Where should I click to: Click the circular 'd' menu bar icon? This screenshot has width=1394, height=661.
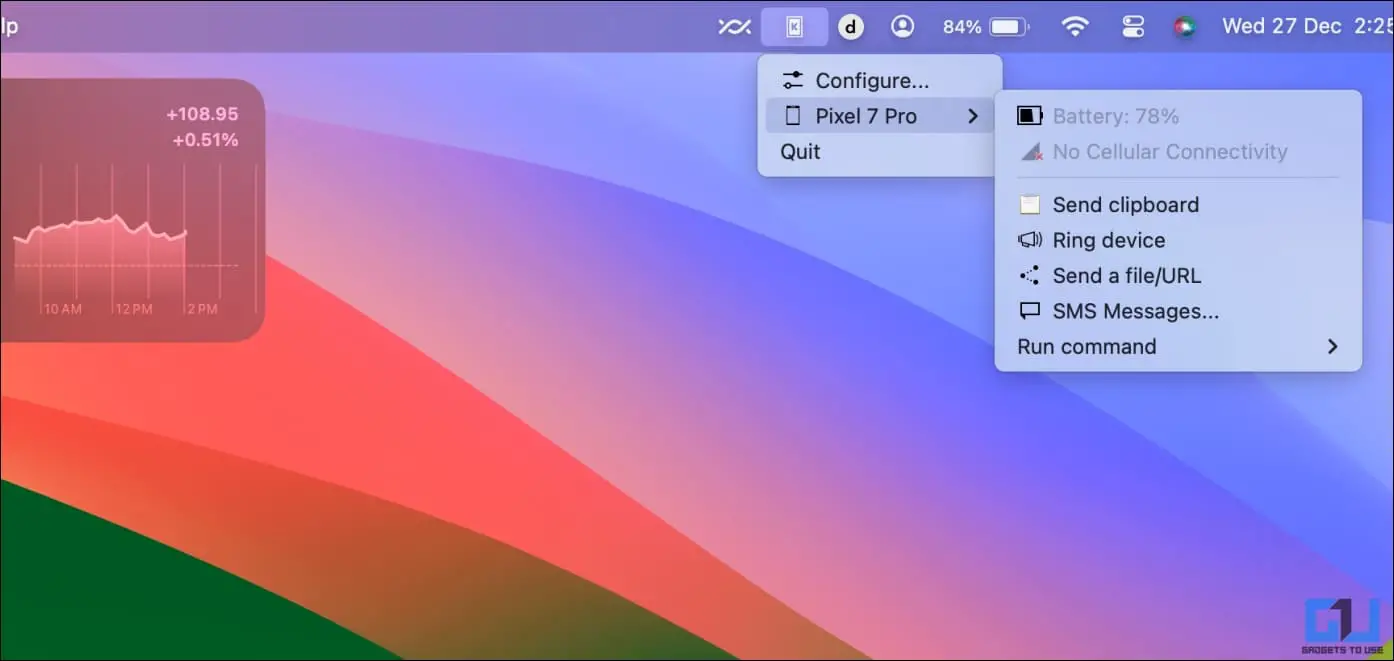click(850, 27)
